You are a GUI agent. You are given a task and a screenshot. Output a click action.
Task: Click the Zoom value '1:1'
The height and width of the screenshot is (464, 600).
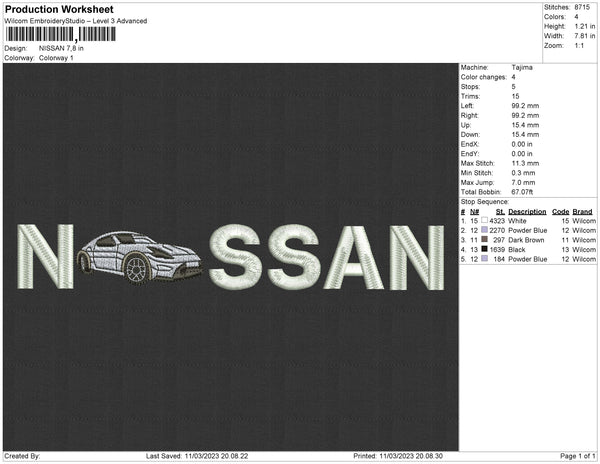(579, 46)
